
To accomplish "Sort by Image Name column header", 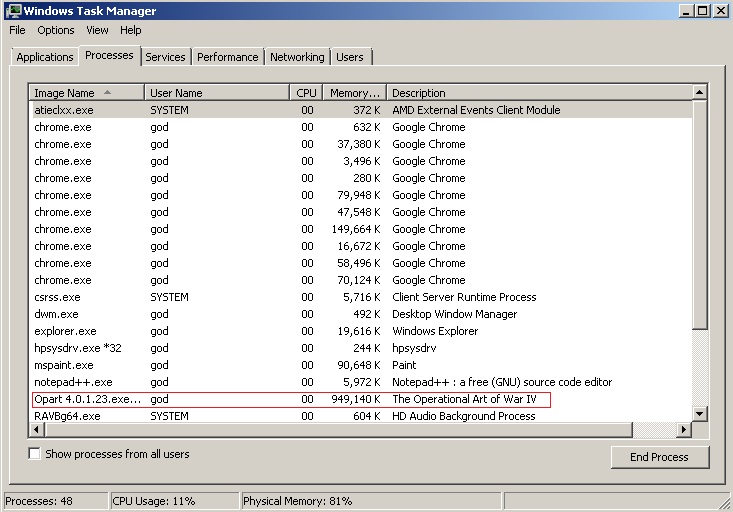I will point(87,93).
